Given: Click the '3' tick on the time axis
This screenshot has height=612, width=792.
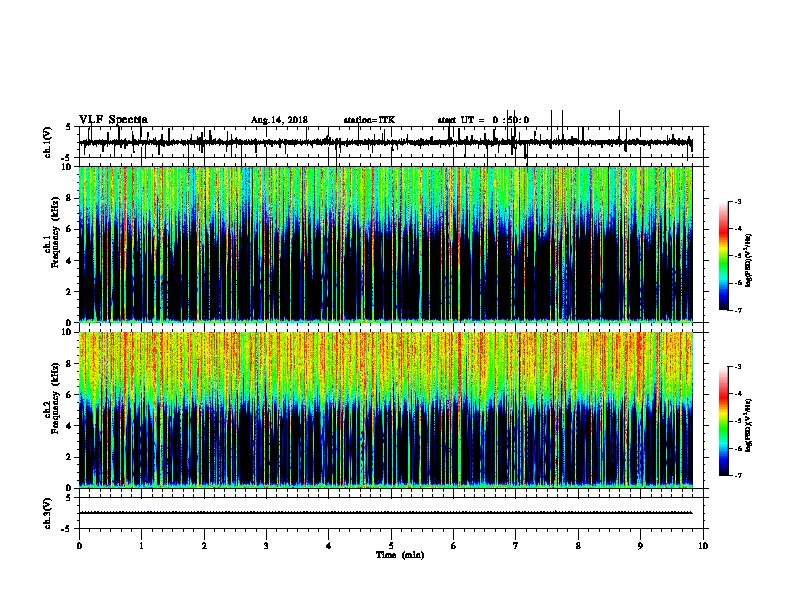Looking at the screenshot, I should [x=266, y=546].
